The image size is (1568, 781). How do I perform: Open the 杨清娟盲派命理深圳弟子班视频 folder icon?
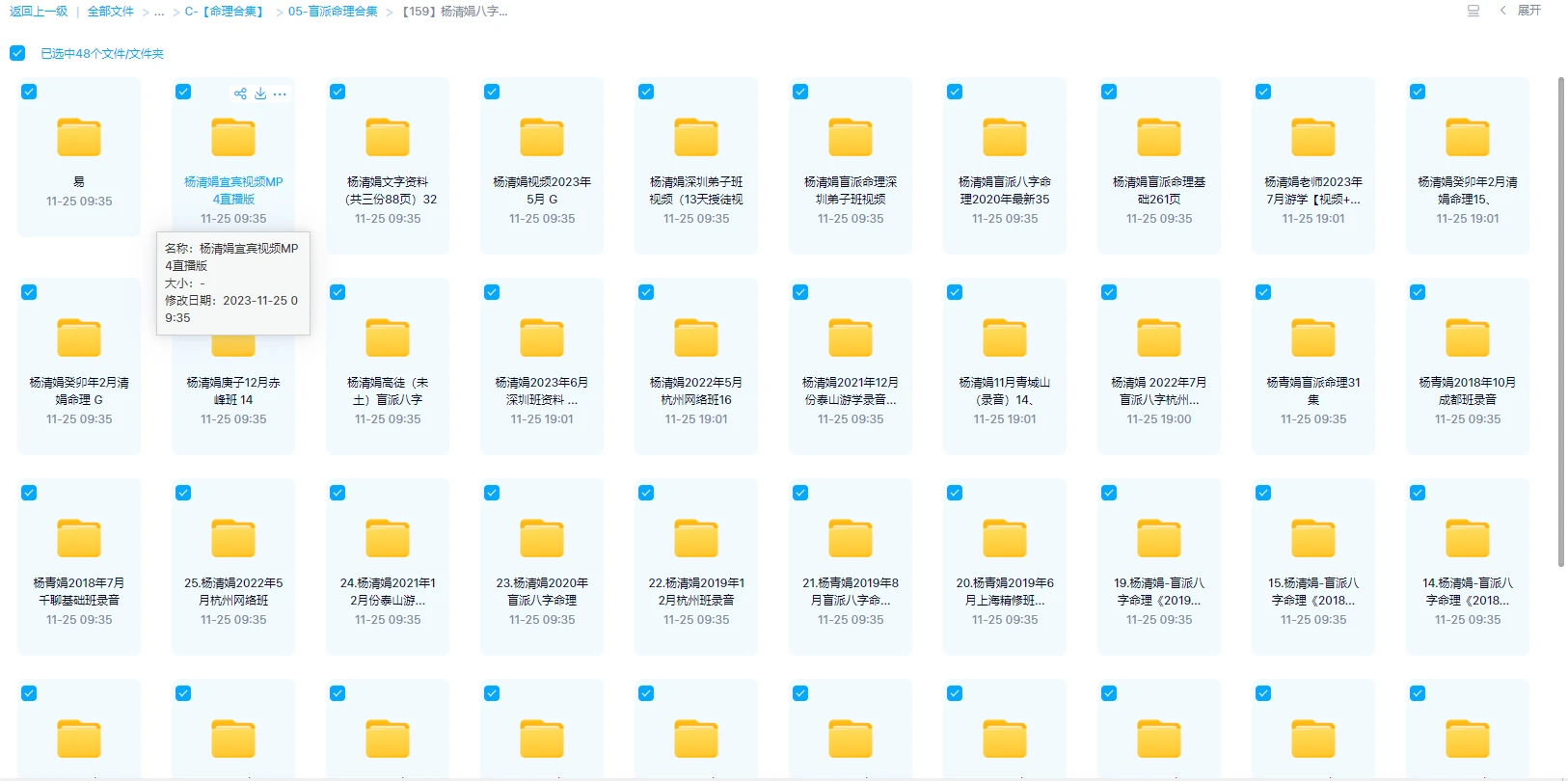tap(851, 137)
